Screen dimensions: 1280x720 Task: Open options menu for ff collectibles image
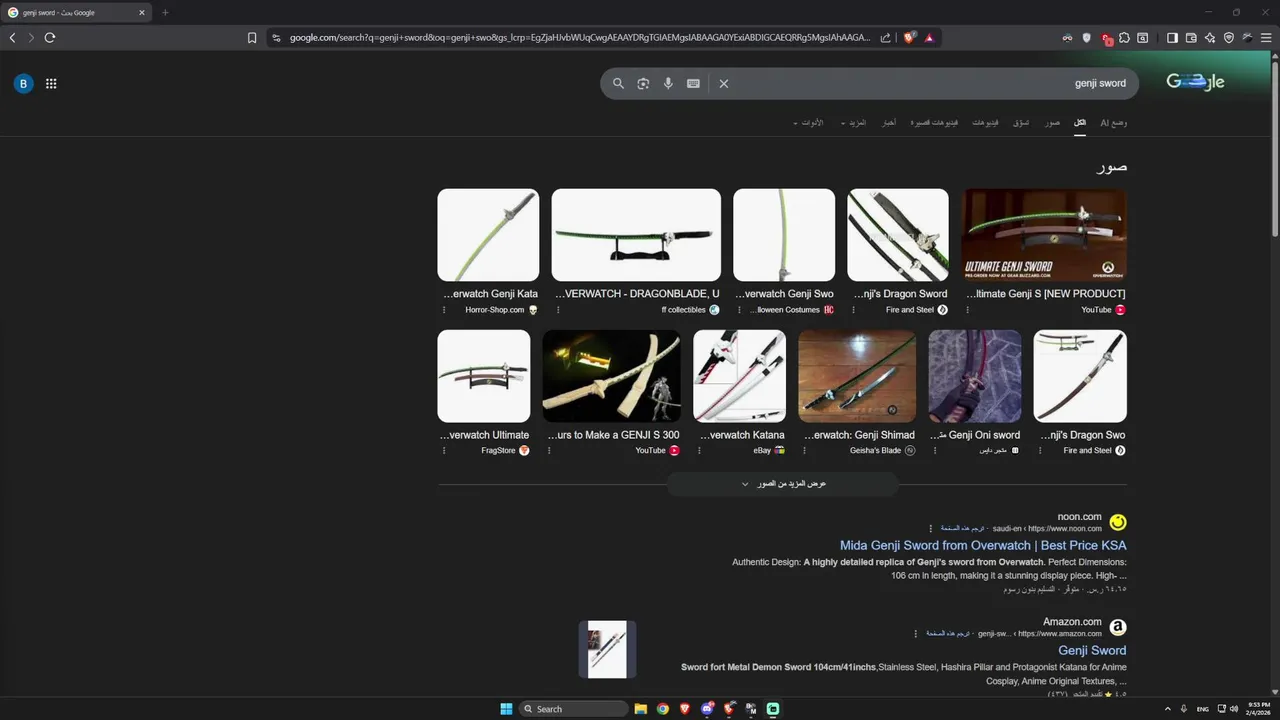[x=558, y=310]
